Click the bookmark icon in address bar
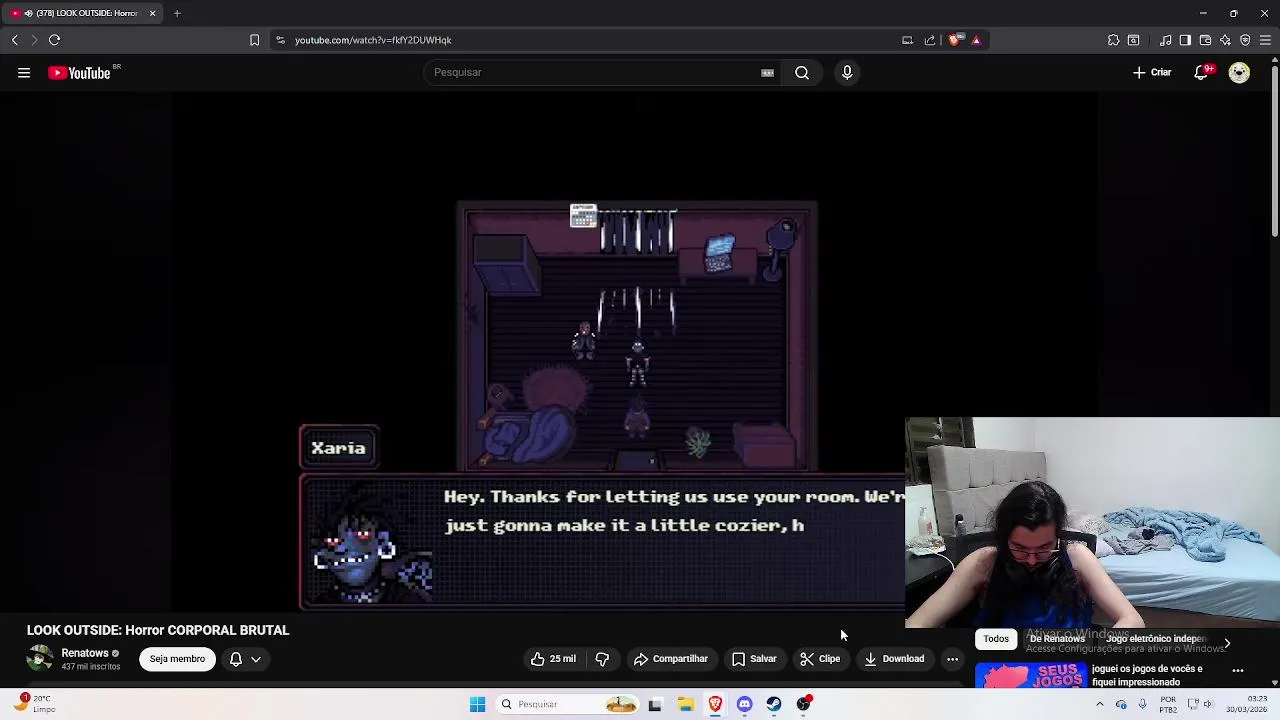The height and width of the screenshot is (720, 1280). pos(254,40)
